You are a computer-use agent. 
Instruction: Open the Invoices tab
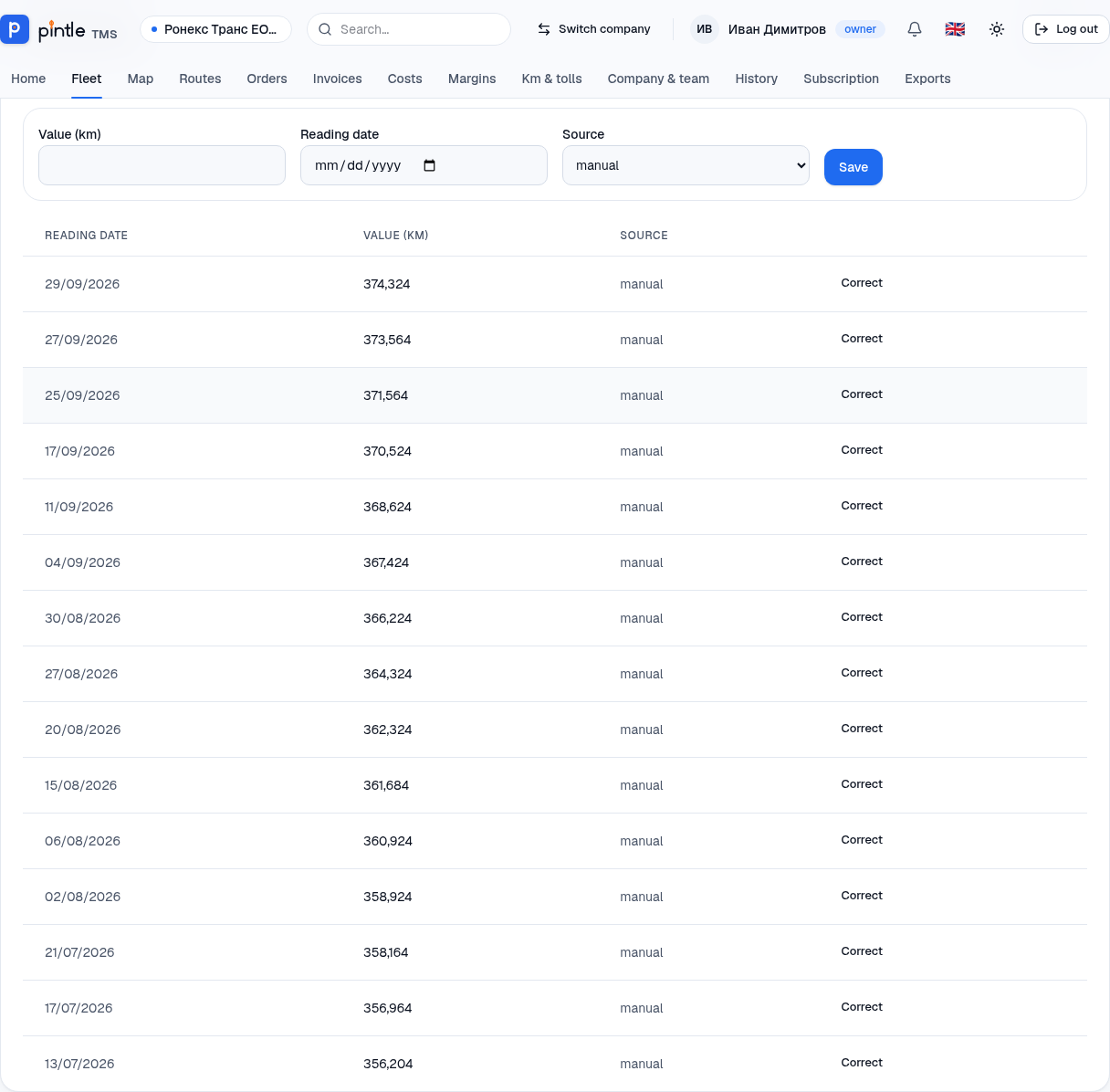coord(338,79)
